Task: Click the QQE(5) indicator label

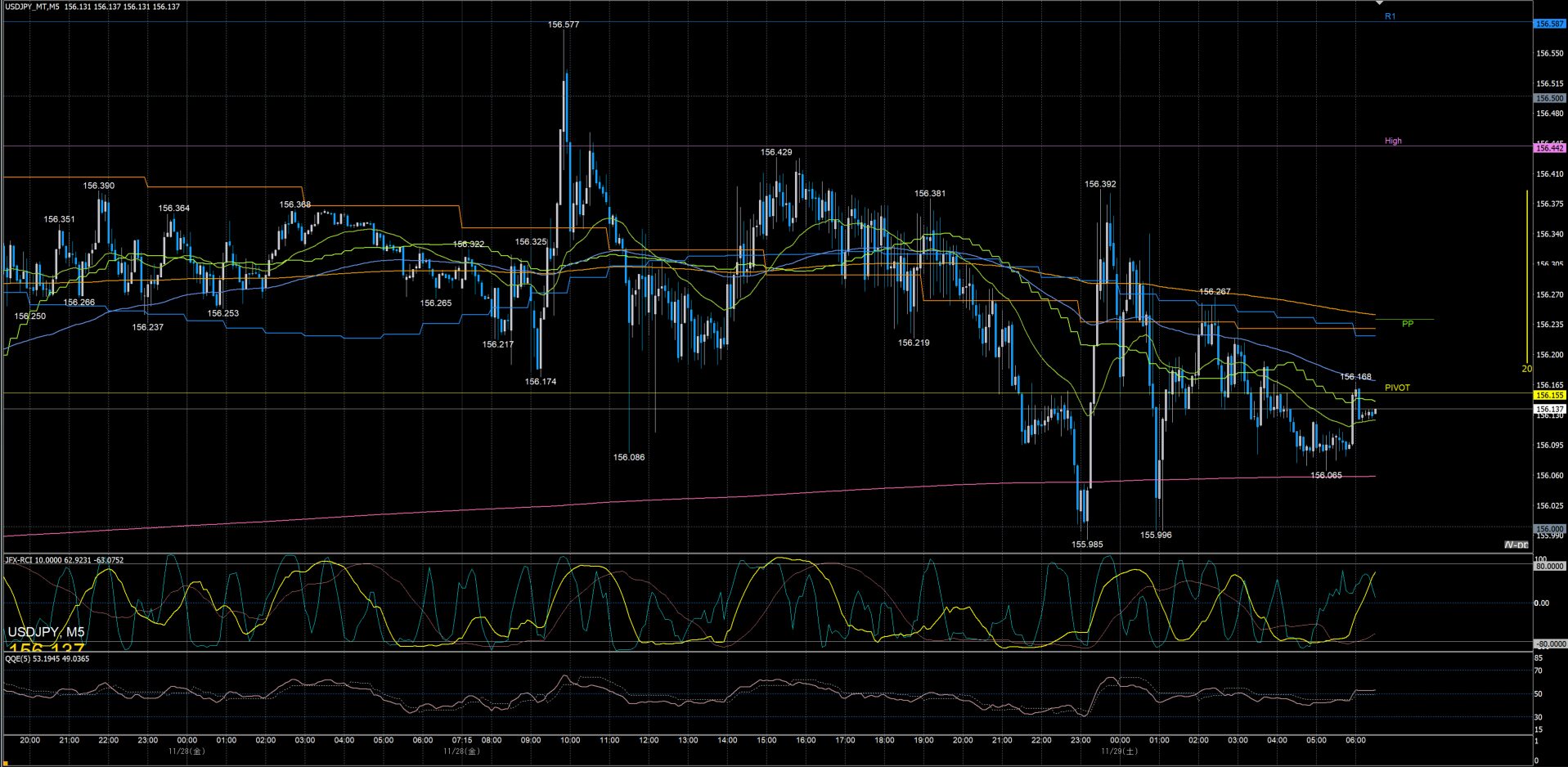Action: (47, 658)
